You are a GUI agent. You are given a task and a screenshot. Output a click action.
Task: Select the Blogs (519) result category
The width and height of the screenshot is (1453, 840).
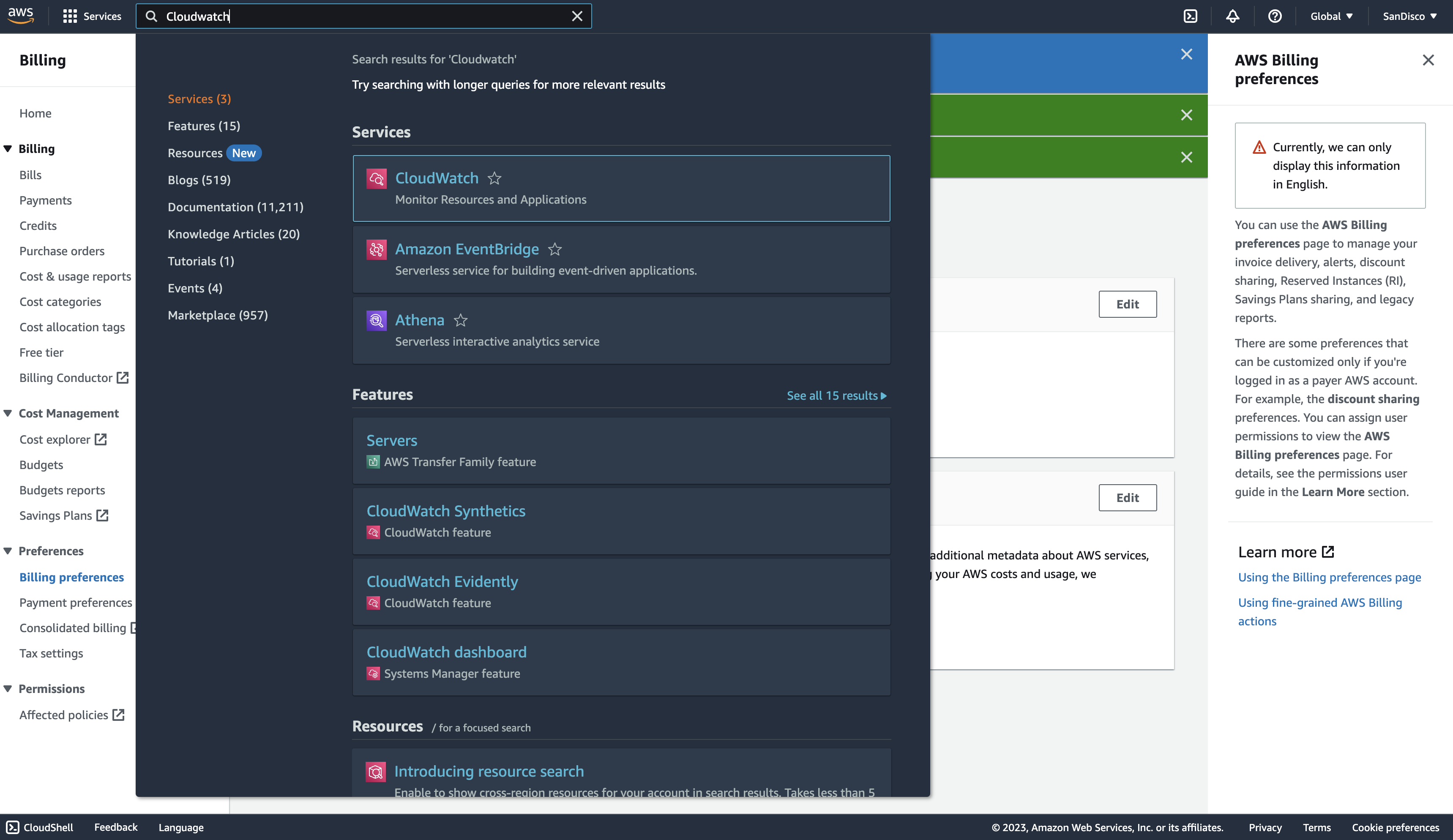[199, 180]
